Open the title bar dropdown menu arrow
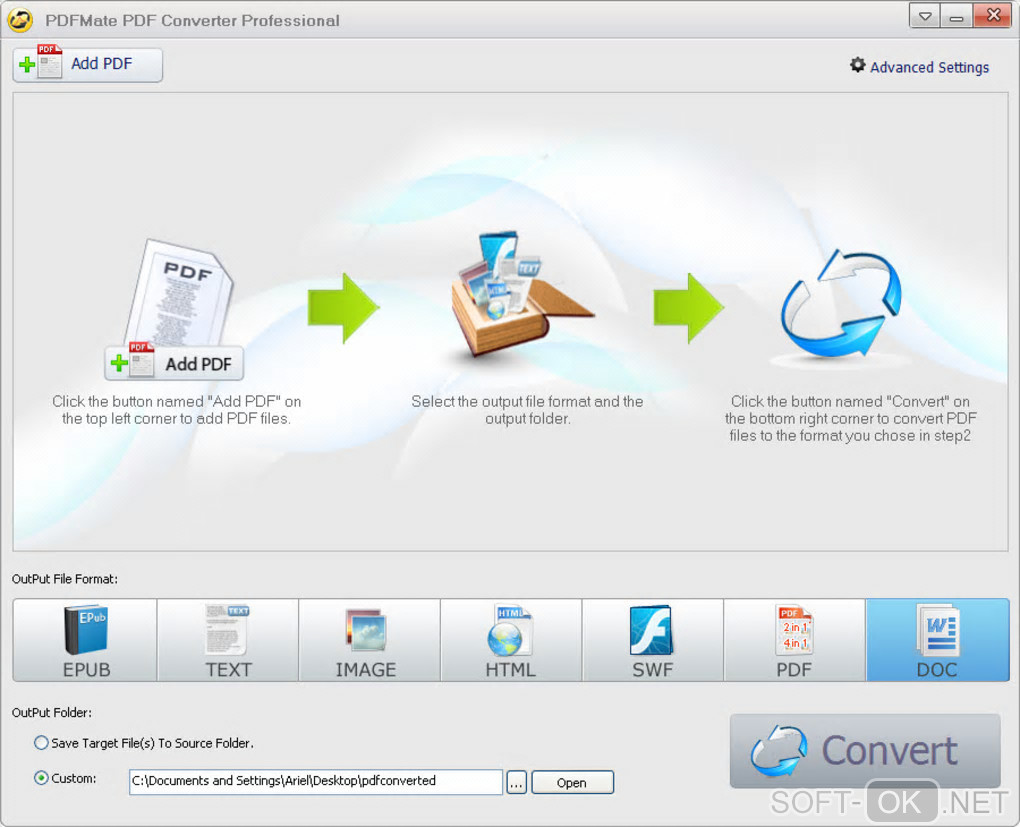The height and width of the screenshot is (827, 1020). (924, 16)
